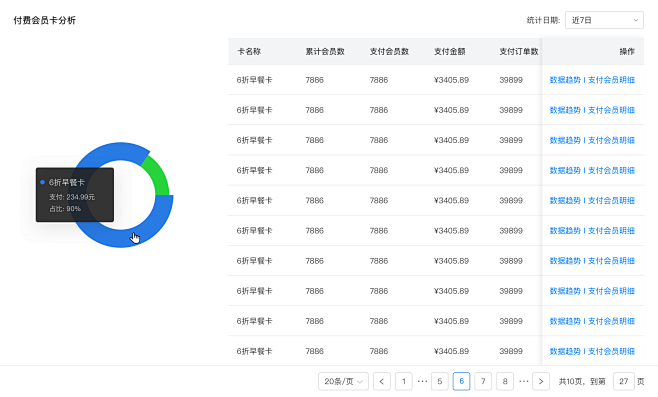Click the ellipsis after page 8
This screenshot has width=658, height=397.
coord(523,381)
